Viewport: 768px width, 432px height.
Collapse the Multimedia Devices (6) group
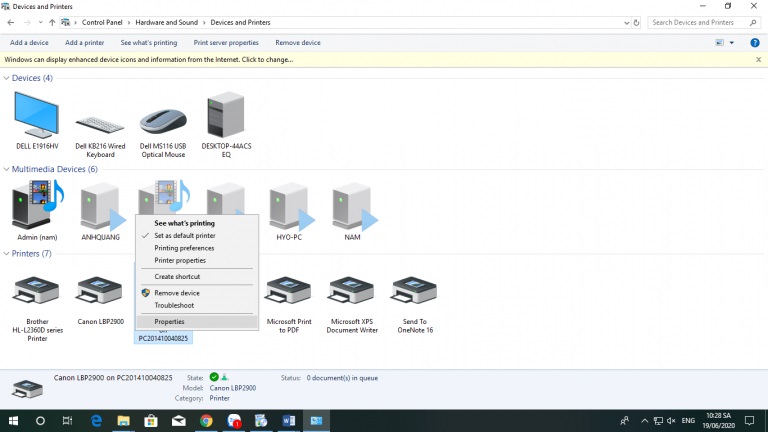(x=6, y=169)
